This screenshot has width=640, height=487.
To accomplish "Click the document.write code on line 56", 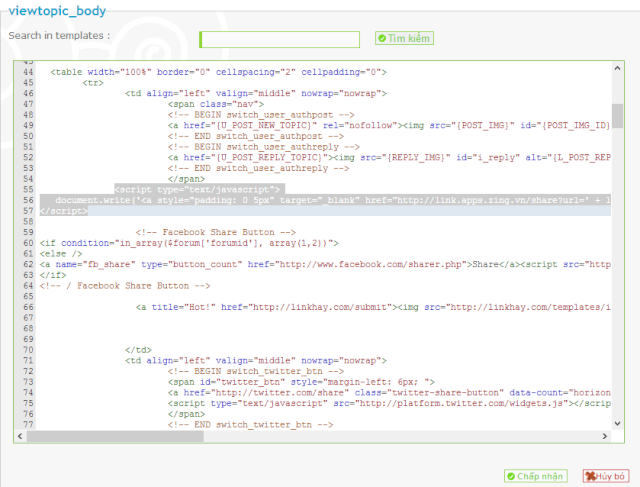I will (x=333, y=200).
